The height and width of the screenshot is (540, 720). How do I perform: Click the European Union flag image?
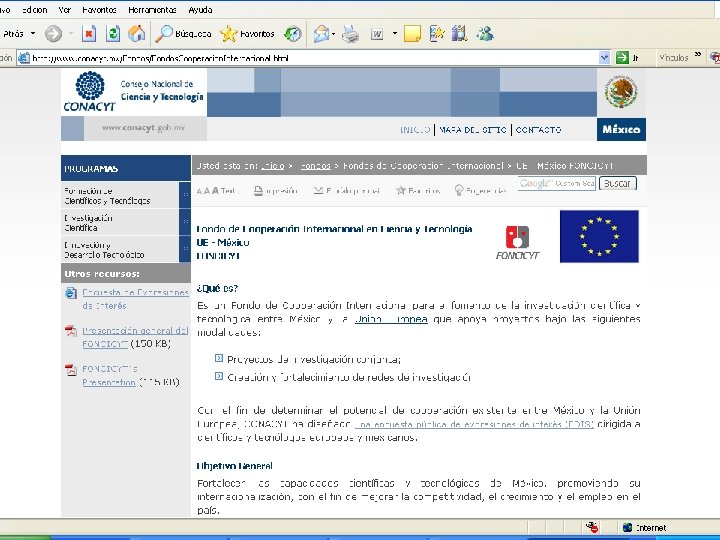599,236
